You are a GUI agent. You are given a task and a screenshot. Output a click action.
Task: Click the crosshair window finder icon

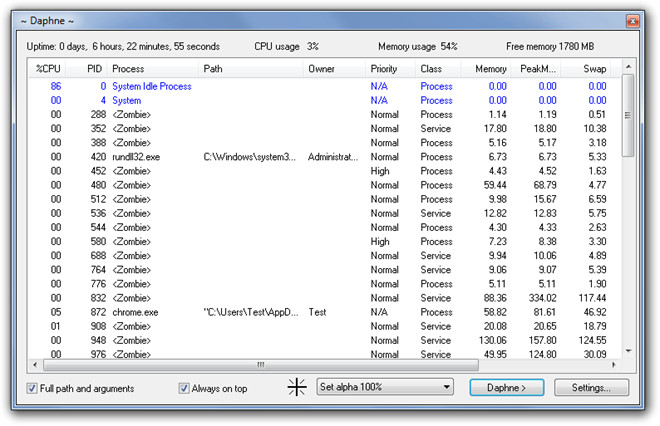point(297,387)
